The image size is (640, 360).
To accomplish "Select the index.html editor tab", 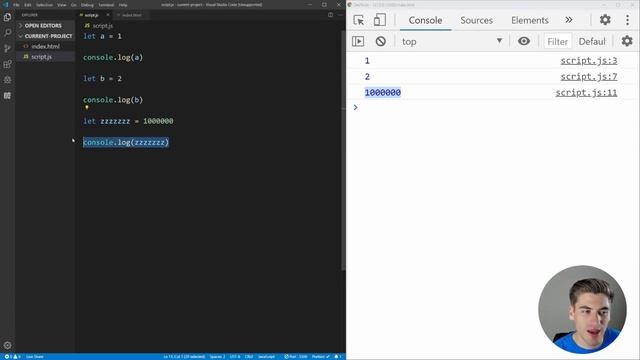I will (131, 15).
